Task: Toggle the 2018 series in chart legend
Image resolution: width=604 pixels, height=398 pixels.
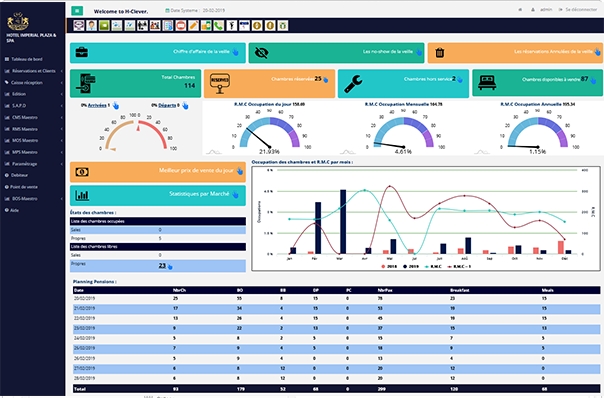Action: (x=389, y=266)
